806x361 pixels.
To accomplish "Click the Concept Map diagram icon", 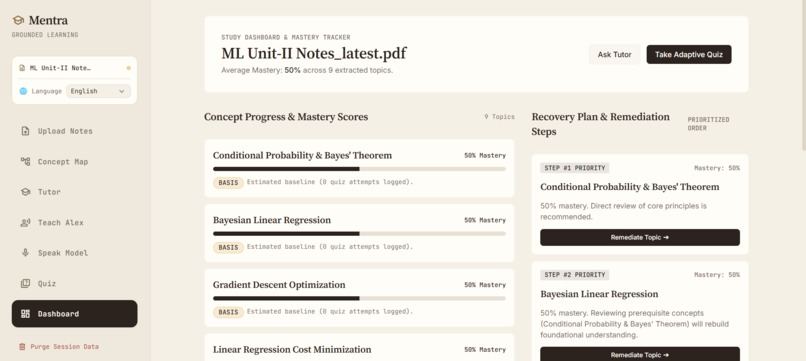I will click(25, 161).
